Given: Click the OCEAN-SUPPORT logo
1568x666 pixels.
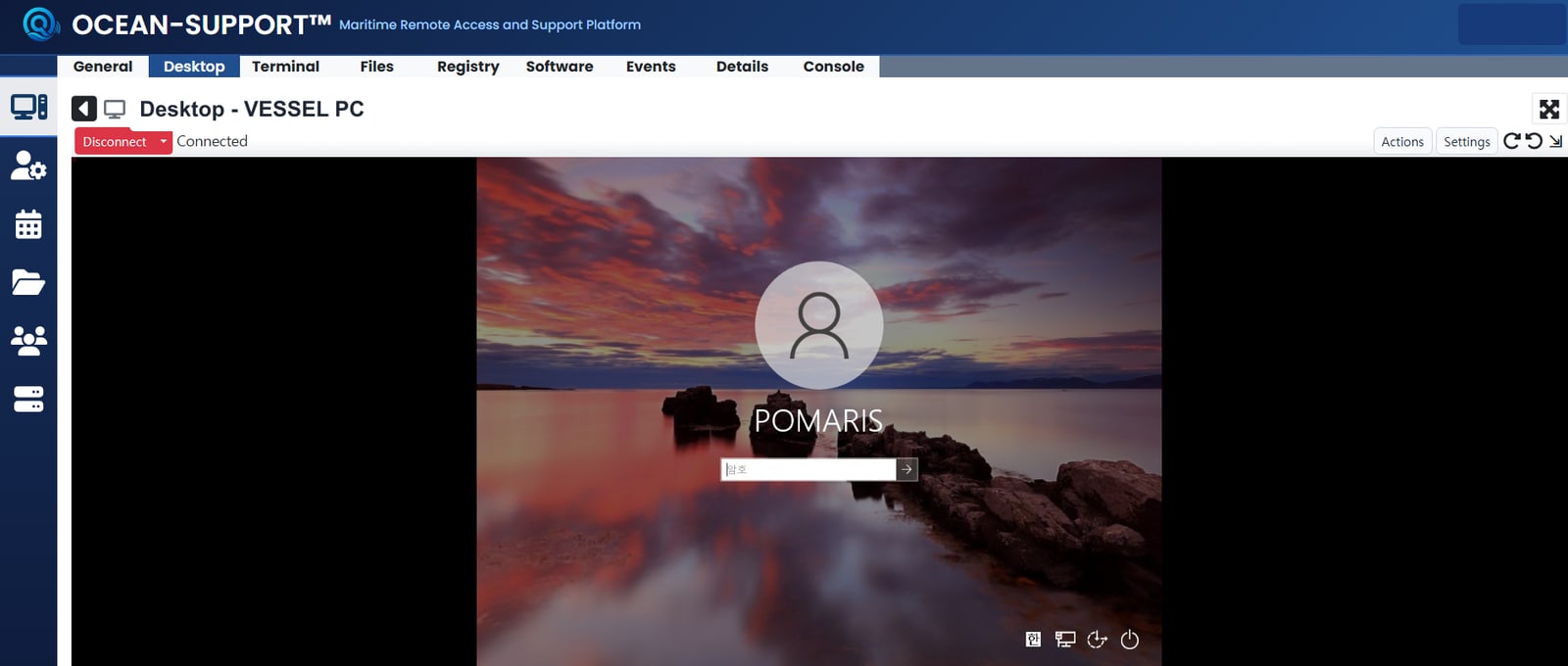Looking at the screenshot, I should (x=41, y=24).
